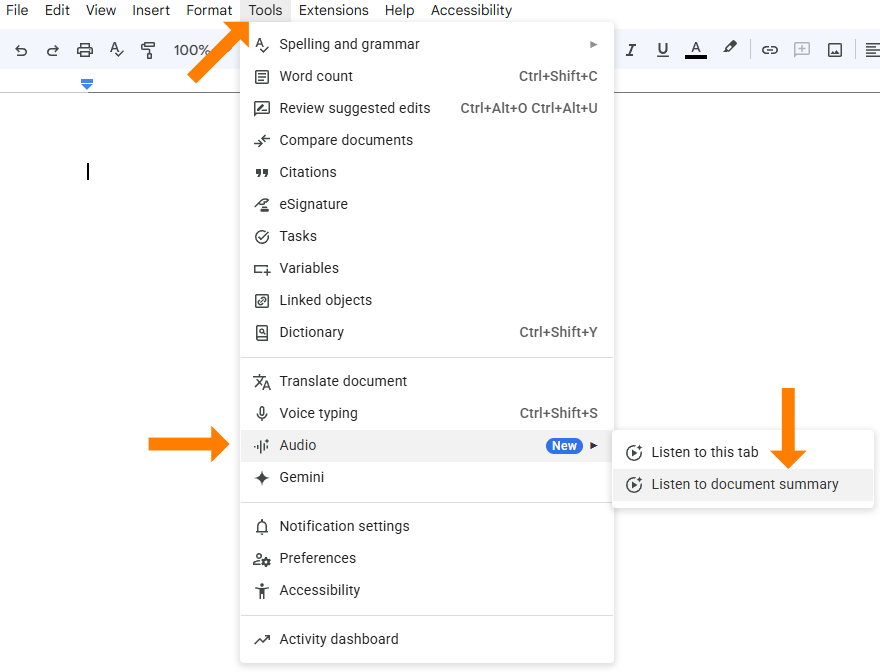Insert an image from the toolbar
The height and width of the screenshot is (672, 880).
click(834, 49)
